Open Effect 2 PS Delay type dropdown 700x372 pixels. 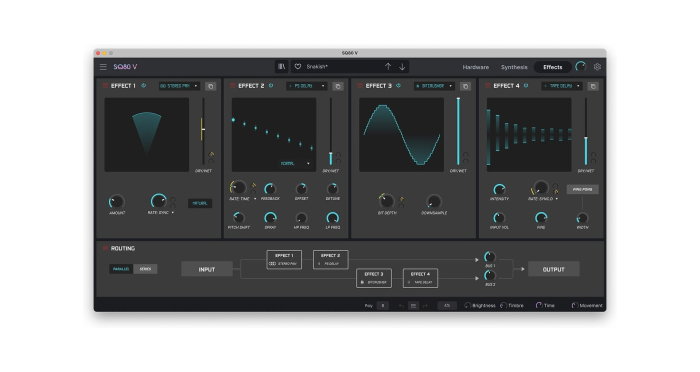(307, 86)
